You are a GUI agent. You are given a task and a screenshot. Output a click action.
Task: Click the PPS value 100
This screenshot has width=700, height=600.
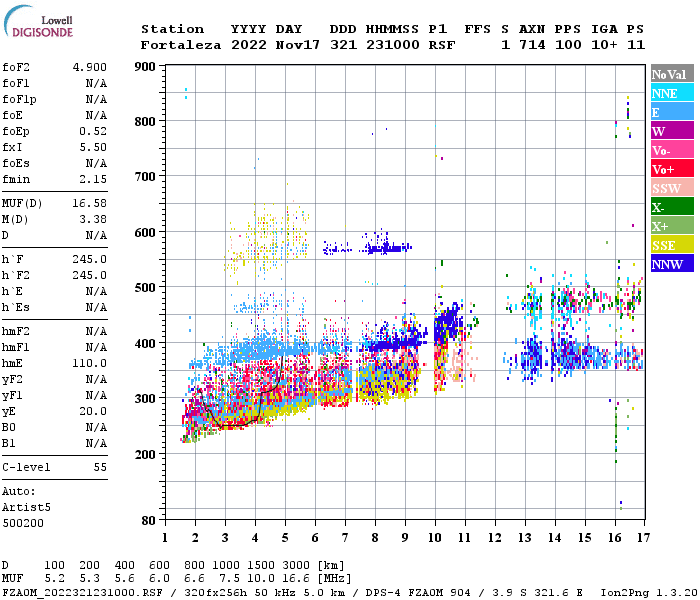point(568,45)
